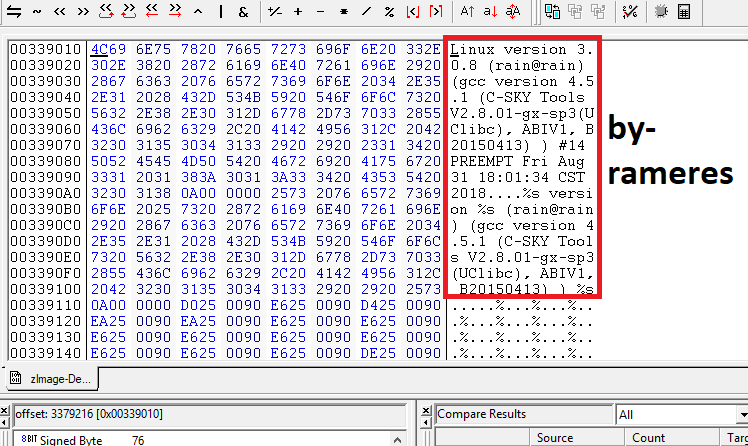Image resolution: width=748 pixels, height=446 pixels.
Task: Click hex value D025 in row 00339110
Action: [x=198, y=305]
